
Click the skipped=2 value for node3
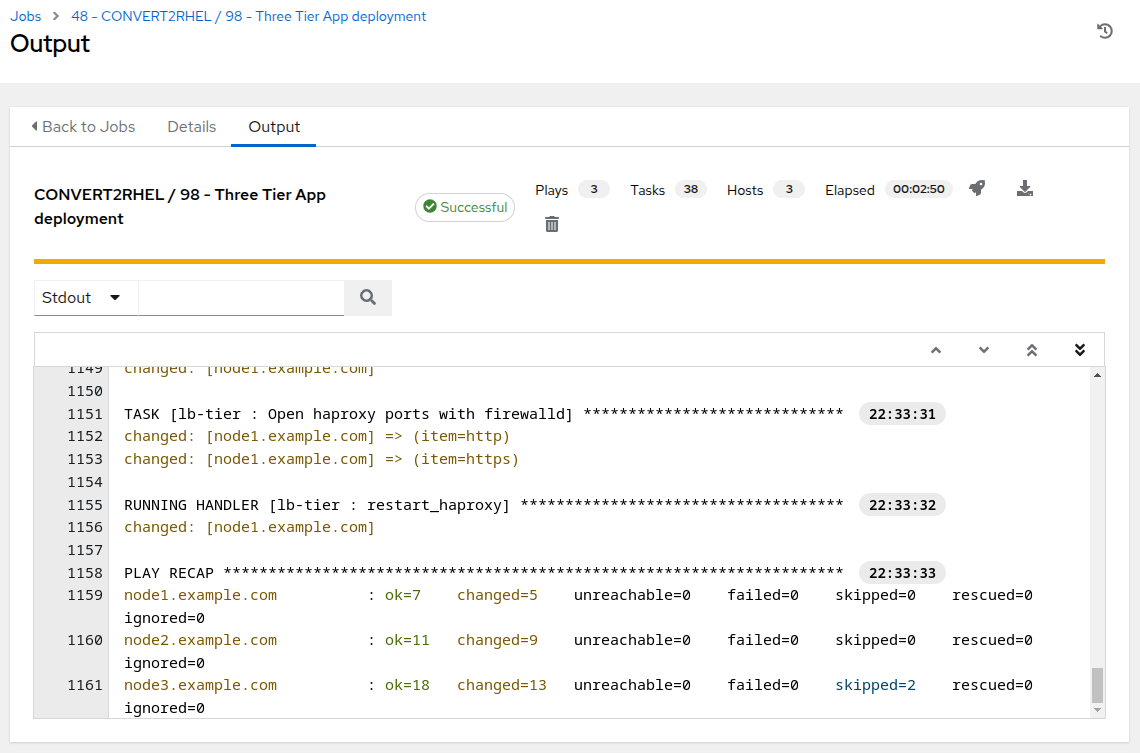coord(875,685)
